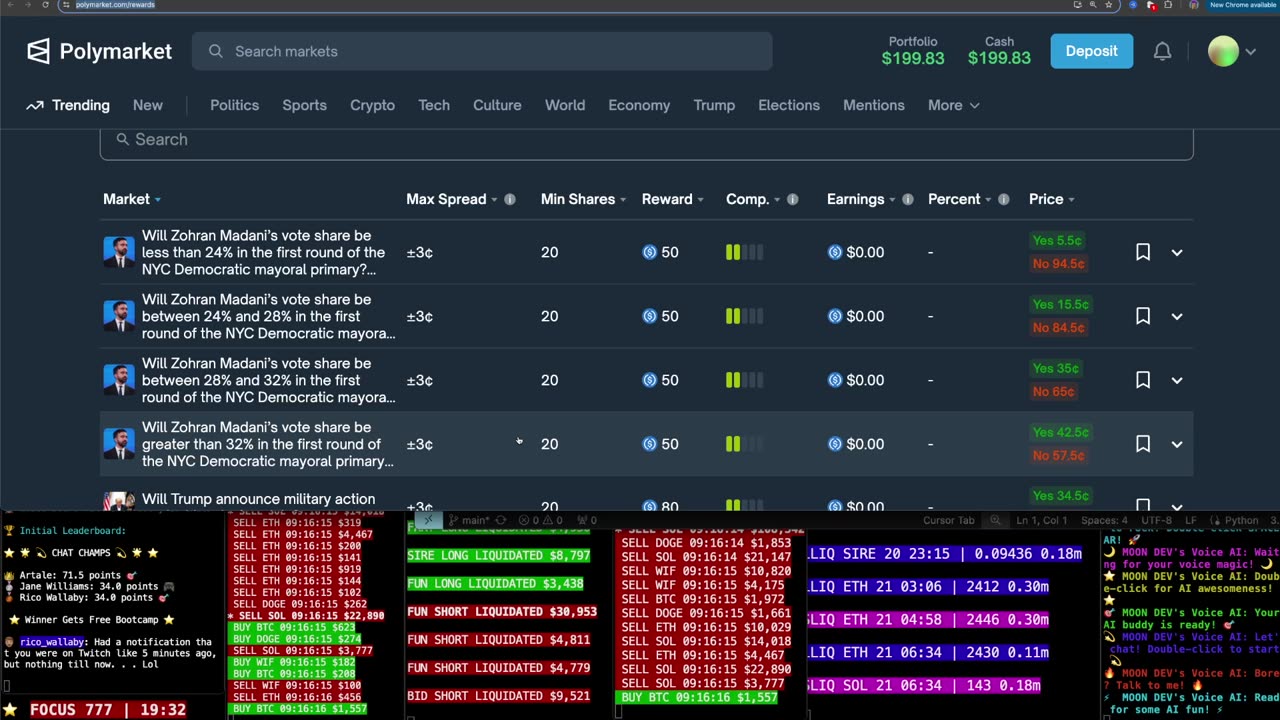Image resolution: width=1280 pixels, height=720 pixels.
Task: Focus the Search markets field
Action: pyautogui.click(x=482, y=51)
